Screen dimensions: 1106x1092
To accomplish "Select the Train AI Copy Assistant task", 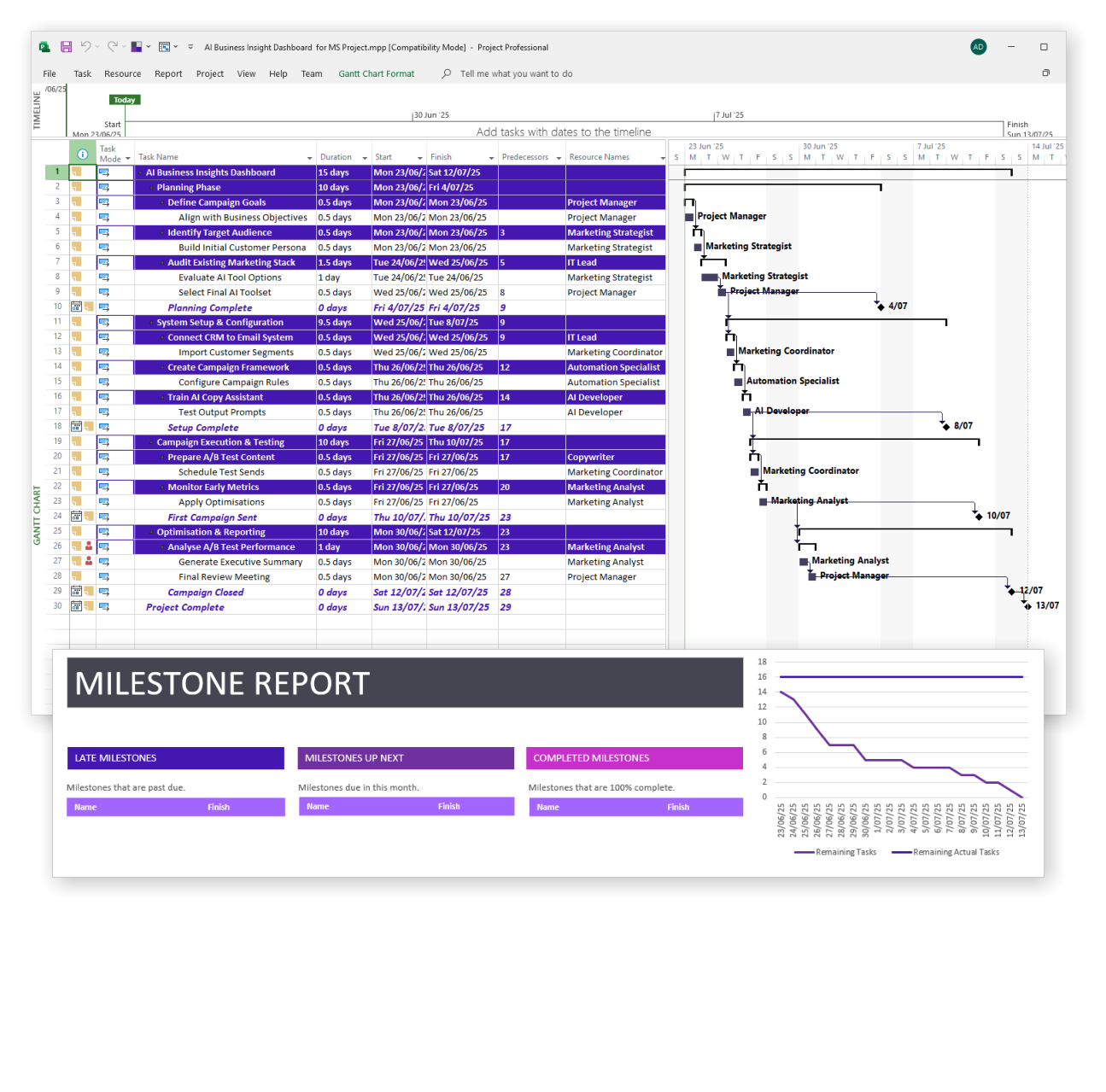I will (x=215, y=398).
